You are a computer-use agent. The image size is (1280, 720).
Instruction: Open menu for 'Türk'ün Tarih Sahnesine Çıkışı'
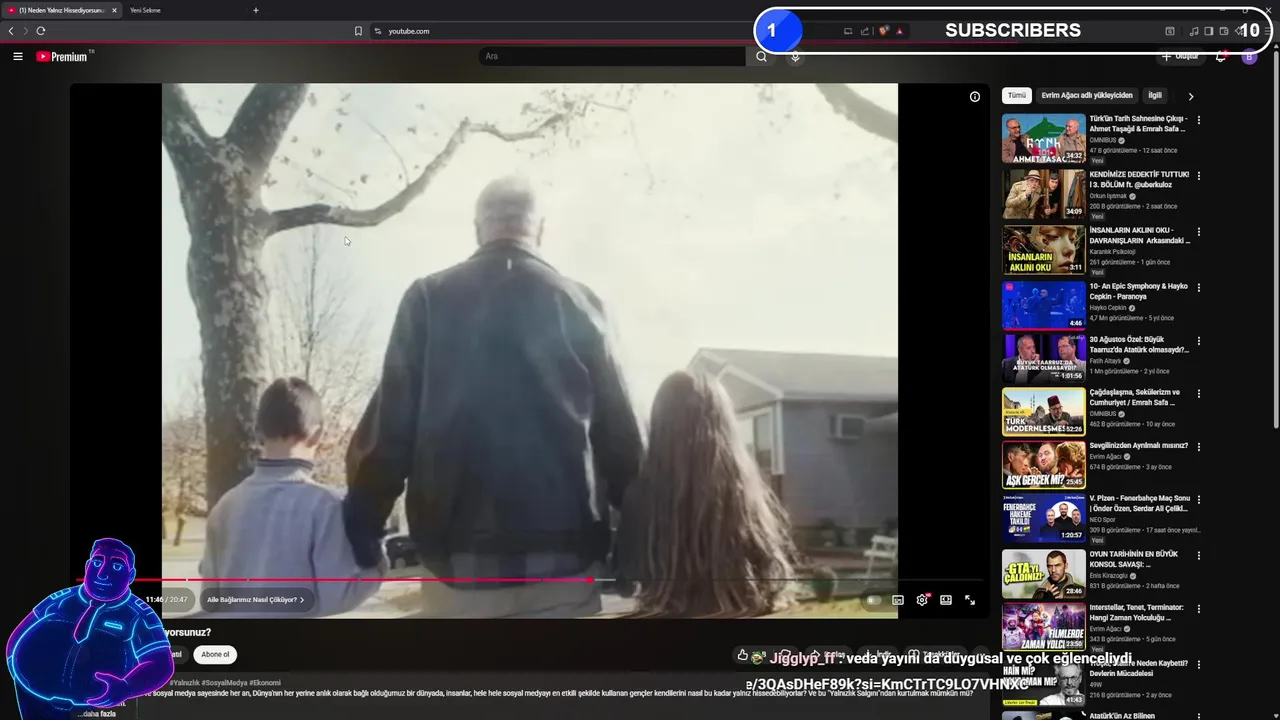pyautogui.click(x=1198, y=120)
